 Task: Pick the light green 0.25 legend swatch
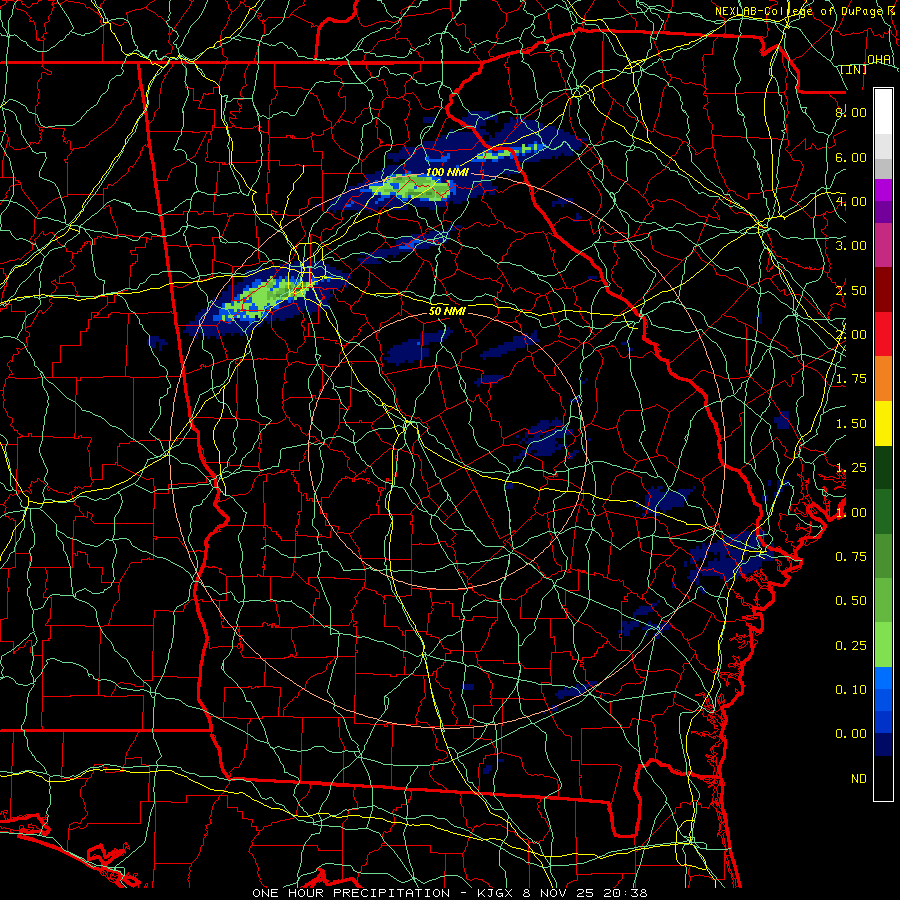tap(883, 645)
